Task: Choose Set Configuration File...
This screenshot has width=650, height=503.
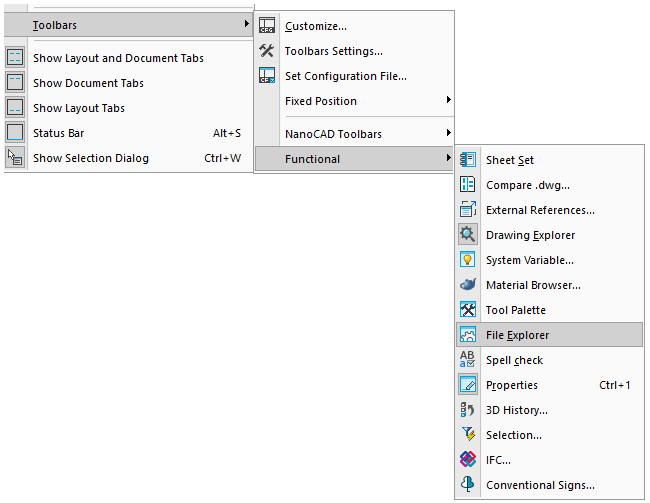Action: [345, 76]
